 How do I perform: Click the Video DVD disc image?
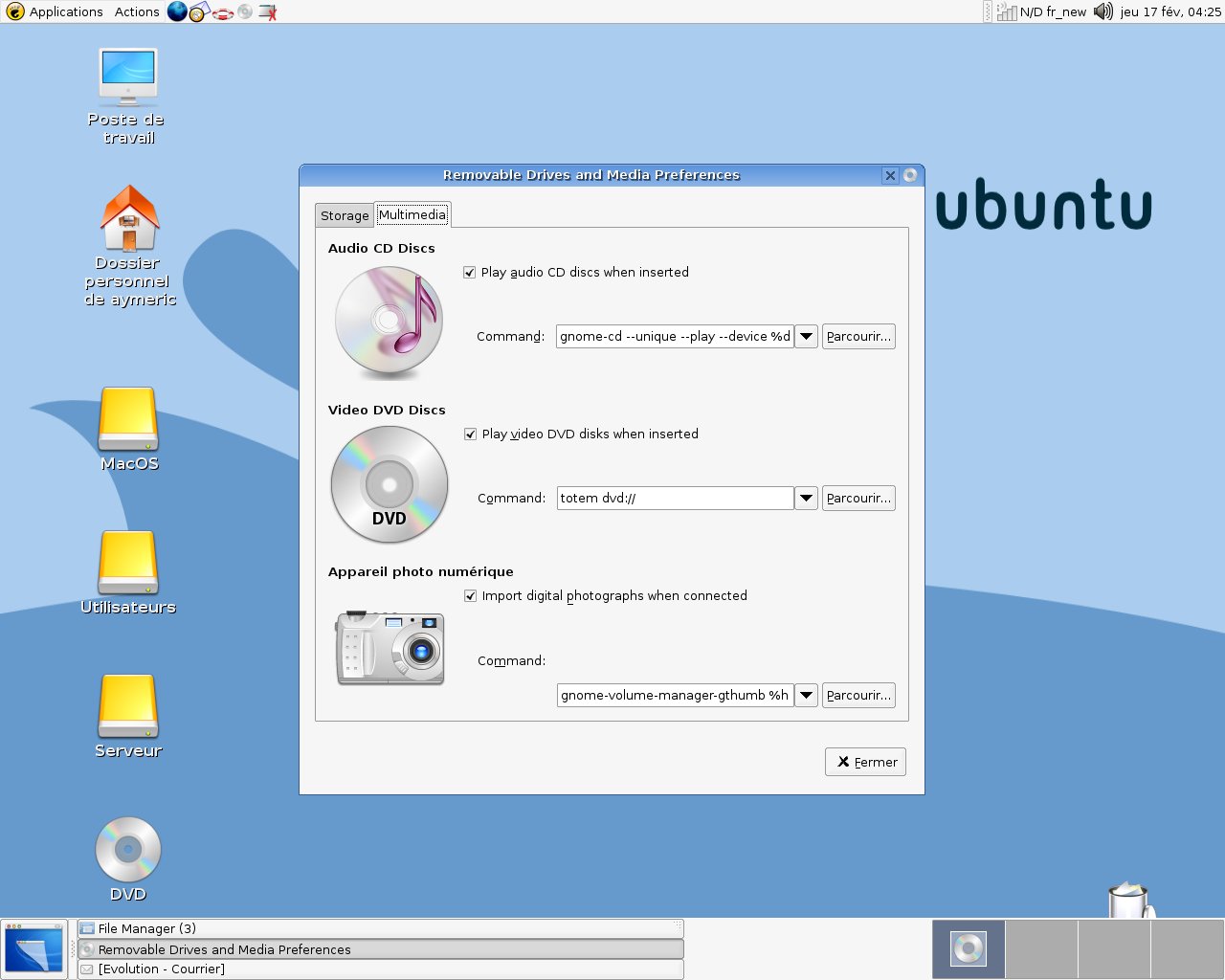[x=390, y=484]
